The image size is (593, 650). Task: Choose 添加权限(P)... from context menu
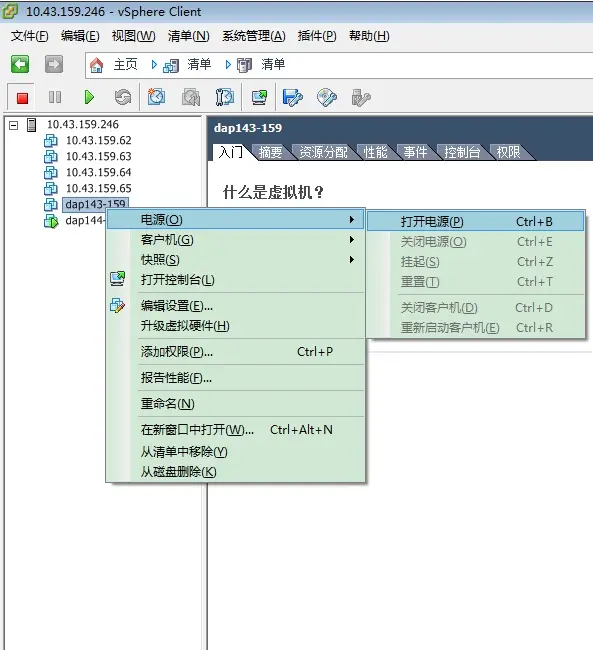[236, 352]
